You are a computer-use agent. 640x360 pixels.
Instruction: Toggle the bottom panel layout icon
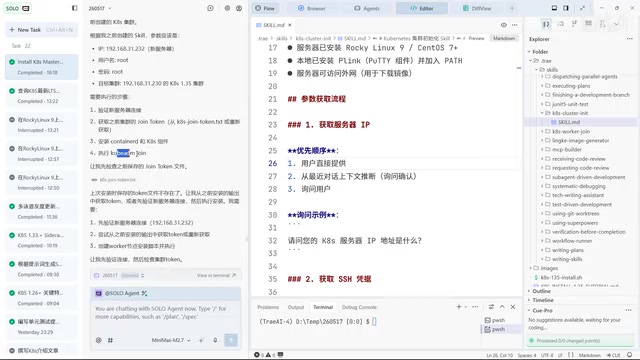(x=554, y=8)
